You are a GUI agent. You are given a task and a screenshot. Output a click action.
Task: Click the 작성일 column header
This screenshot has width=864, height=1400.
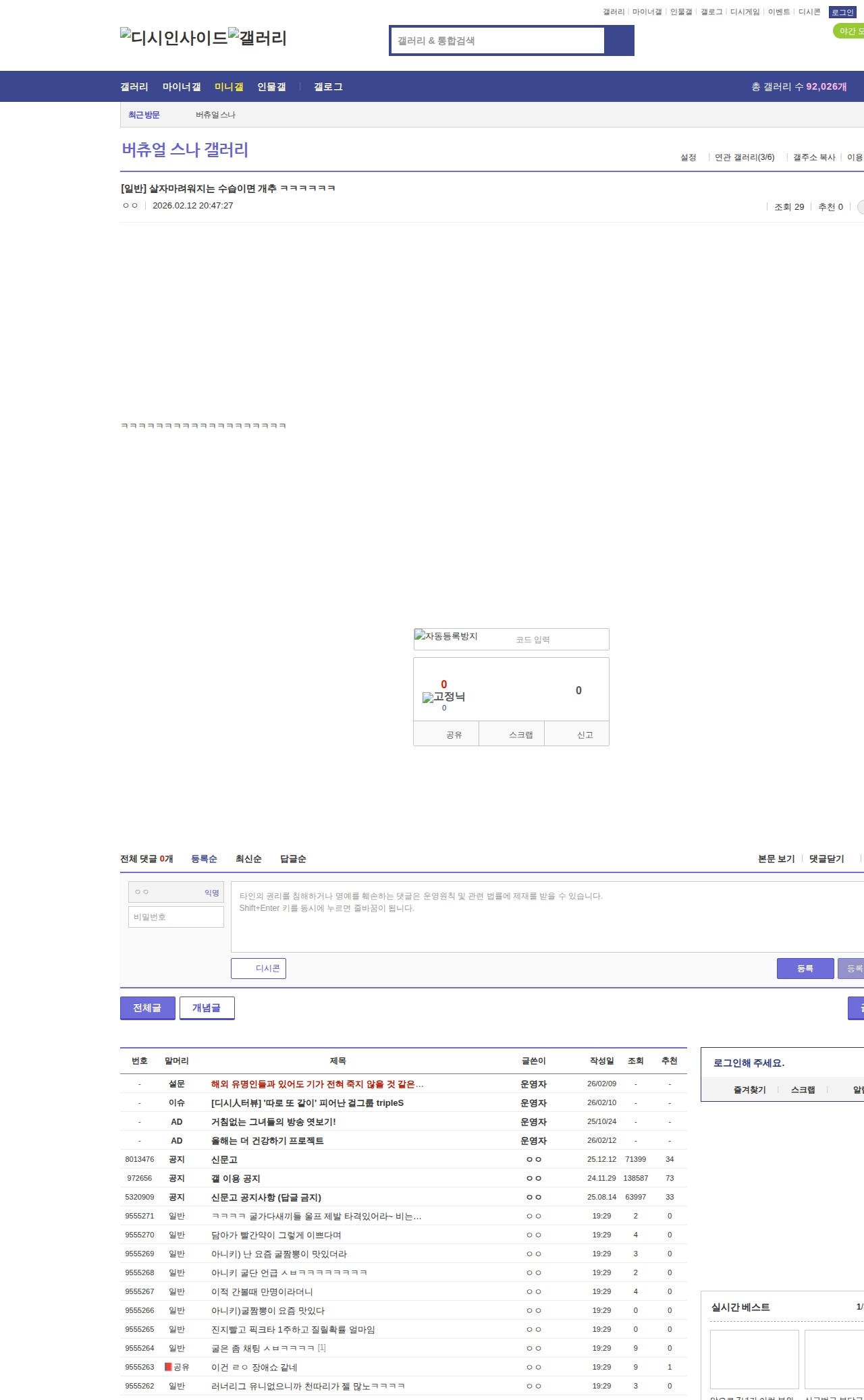601,1061
